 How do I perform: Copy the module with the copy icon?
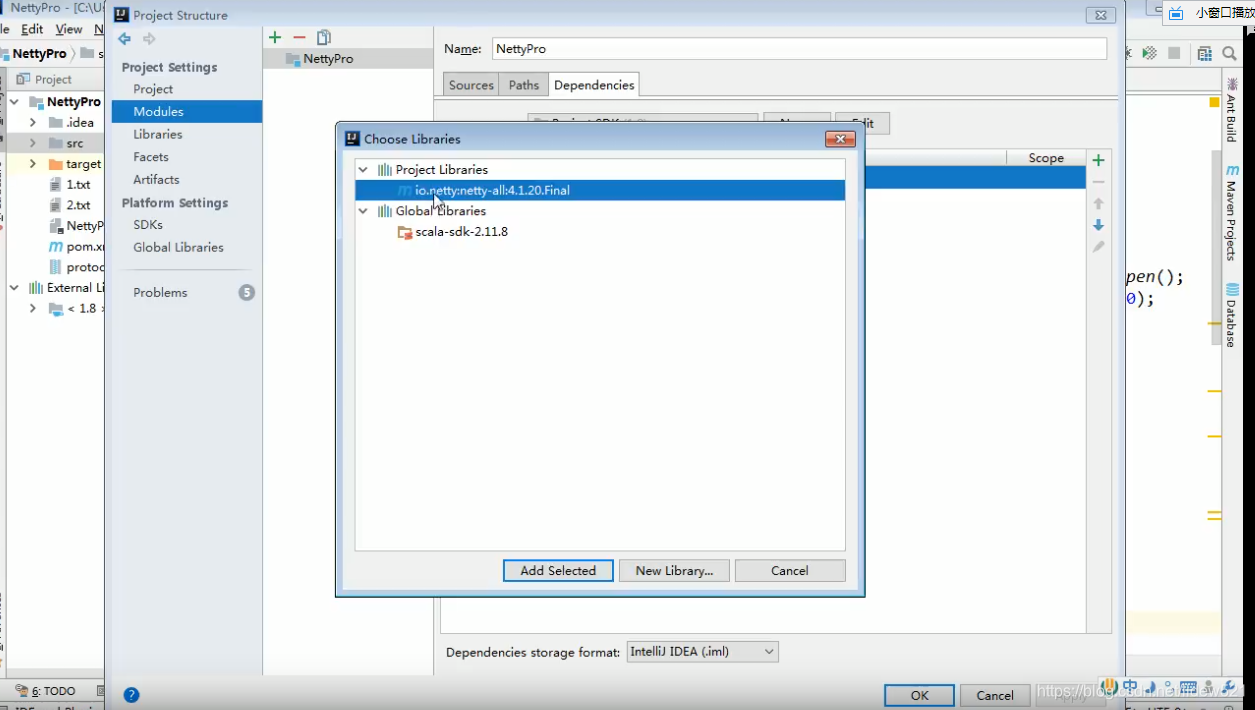324,37
